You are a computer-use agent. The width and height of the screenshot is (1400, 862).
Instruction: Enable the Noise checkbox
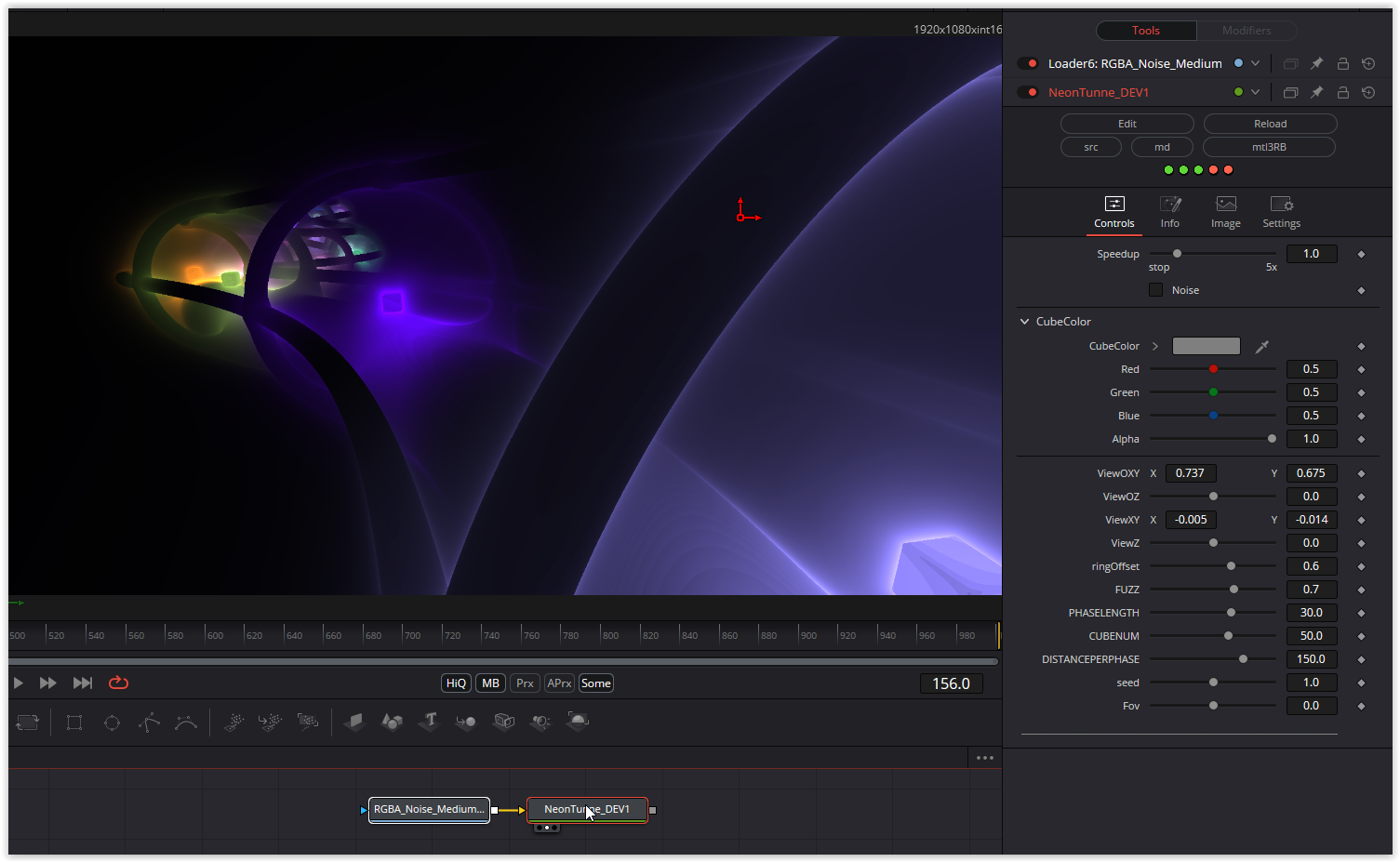(x=1155, y=290)
